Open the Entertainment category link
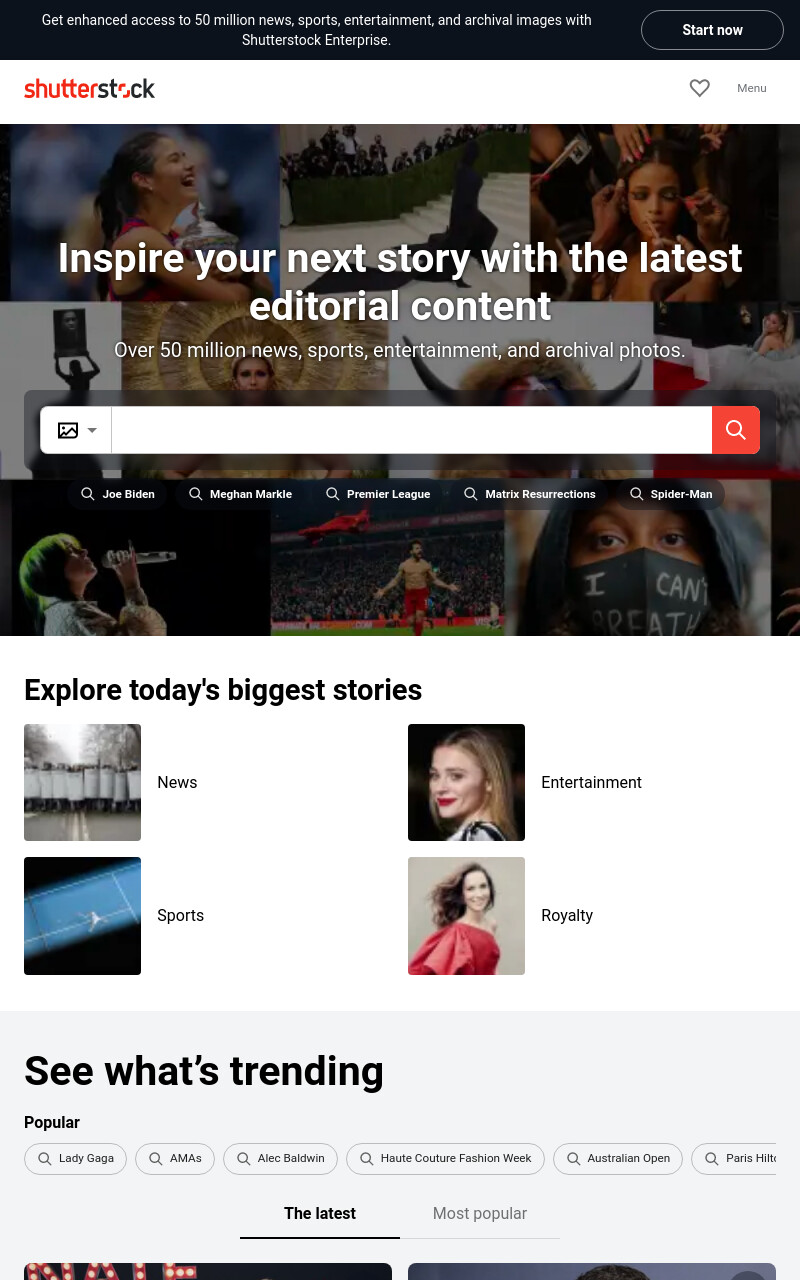 [591, 782]
